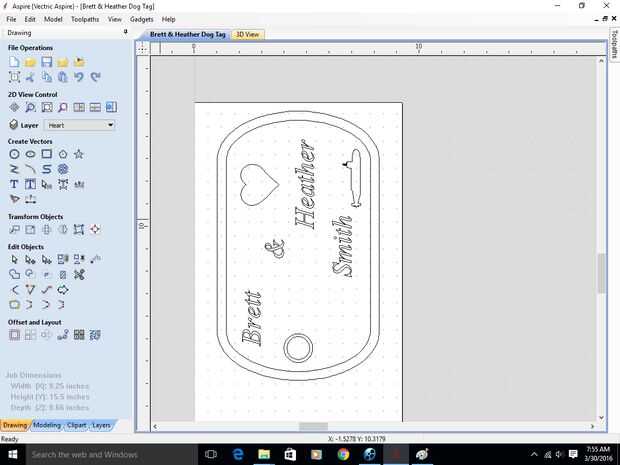Select the Draw Star tool
This screenshot has width=620, height=465.
point(79,154)
